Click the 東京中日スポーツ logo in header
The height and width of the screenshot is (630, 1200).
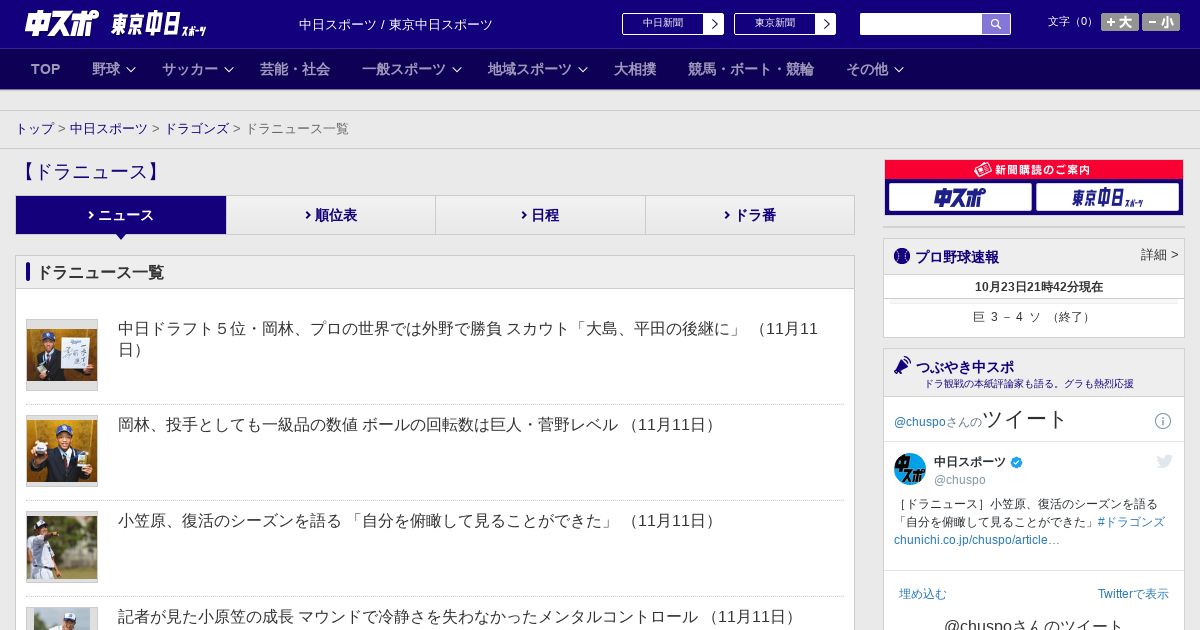[x=158, y=24]
